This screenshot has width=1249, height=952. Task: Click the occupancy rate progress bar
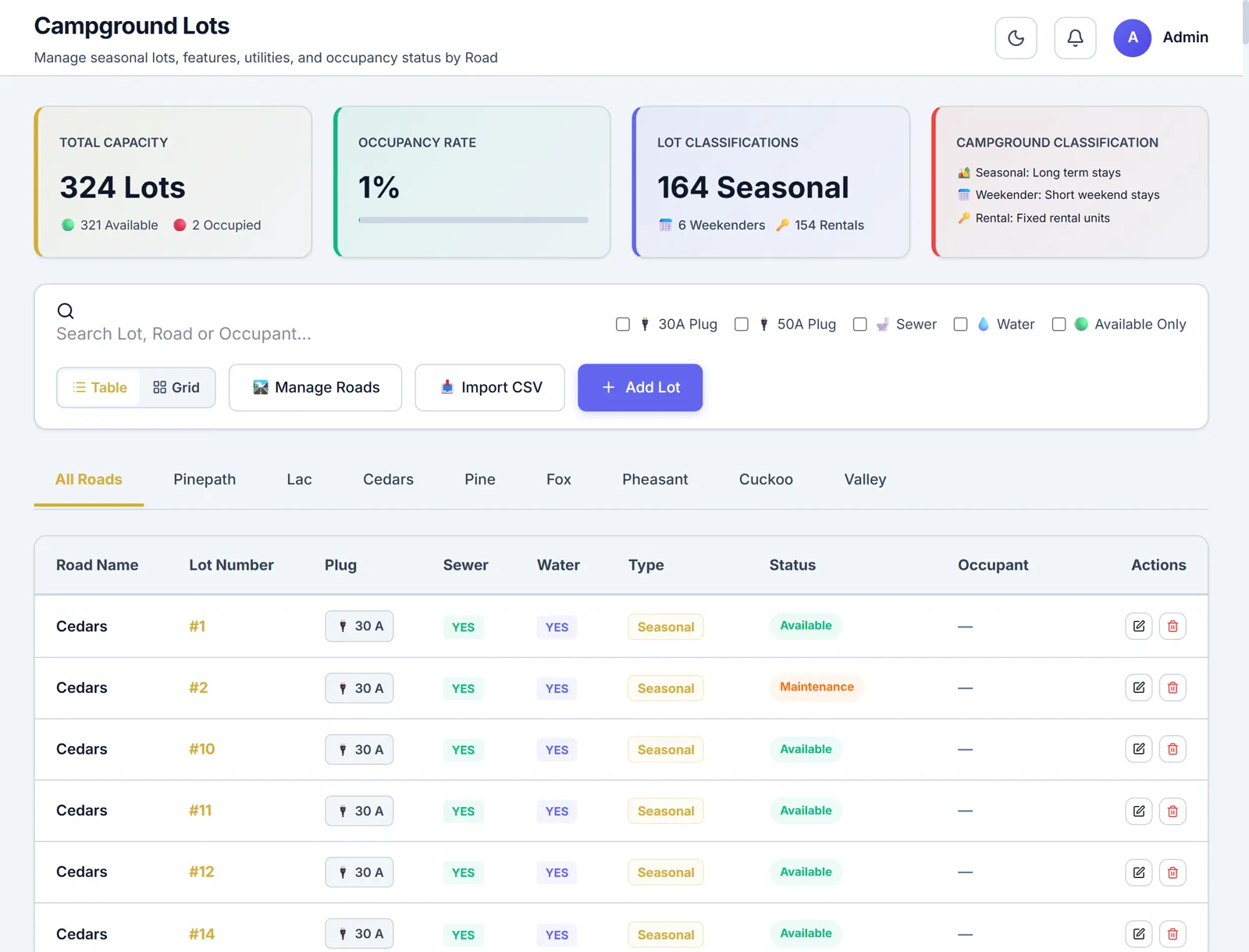click(473, 220)
